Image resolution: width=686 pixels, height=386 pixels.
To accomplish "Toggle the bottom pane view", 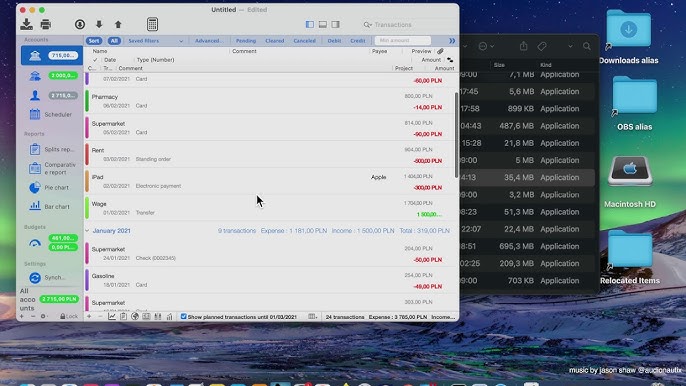I will (323, 25).
